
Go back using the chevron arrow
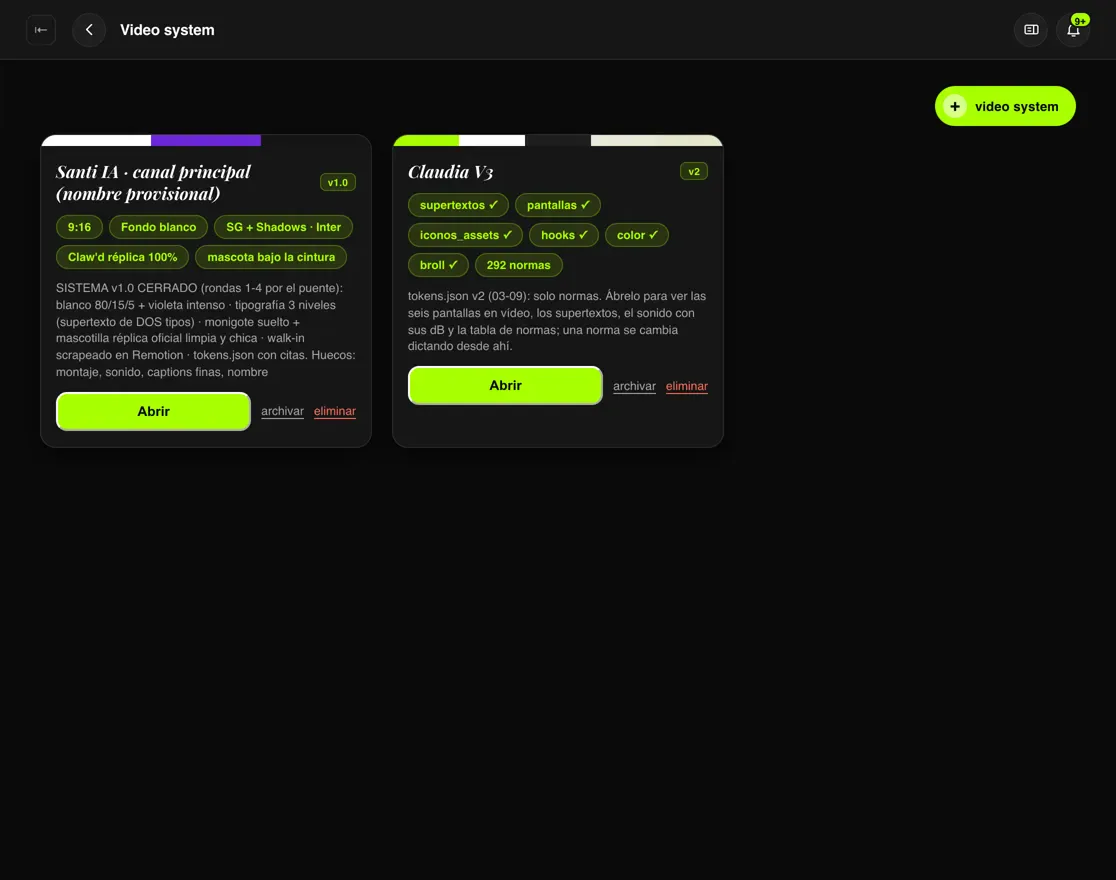[x=89, y=30]
